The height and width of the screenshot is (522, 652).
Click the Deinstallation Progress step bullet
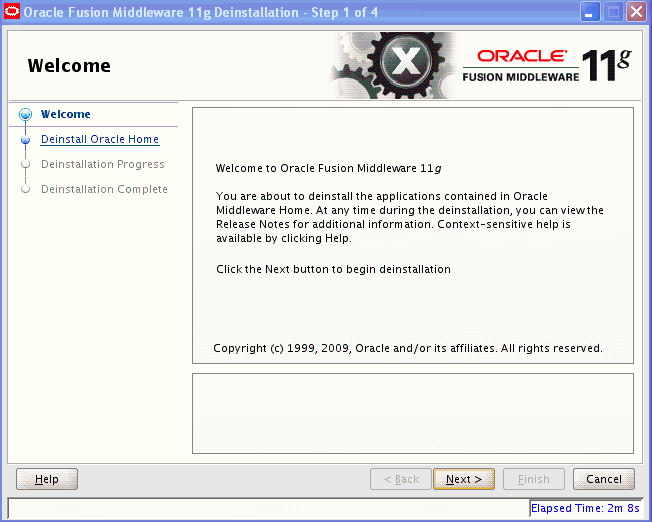point(25,164)
